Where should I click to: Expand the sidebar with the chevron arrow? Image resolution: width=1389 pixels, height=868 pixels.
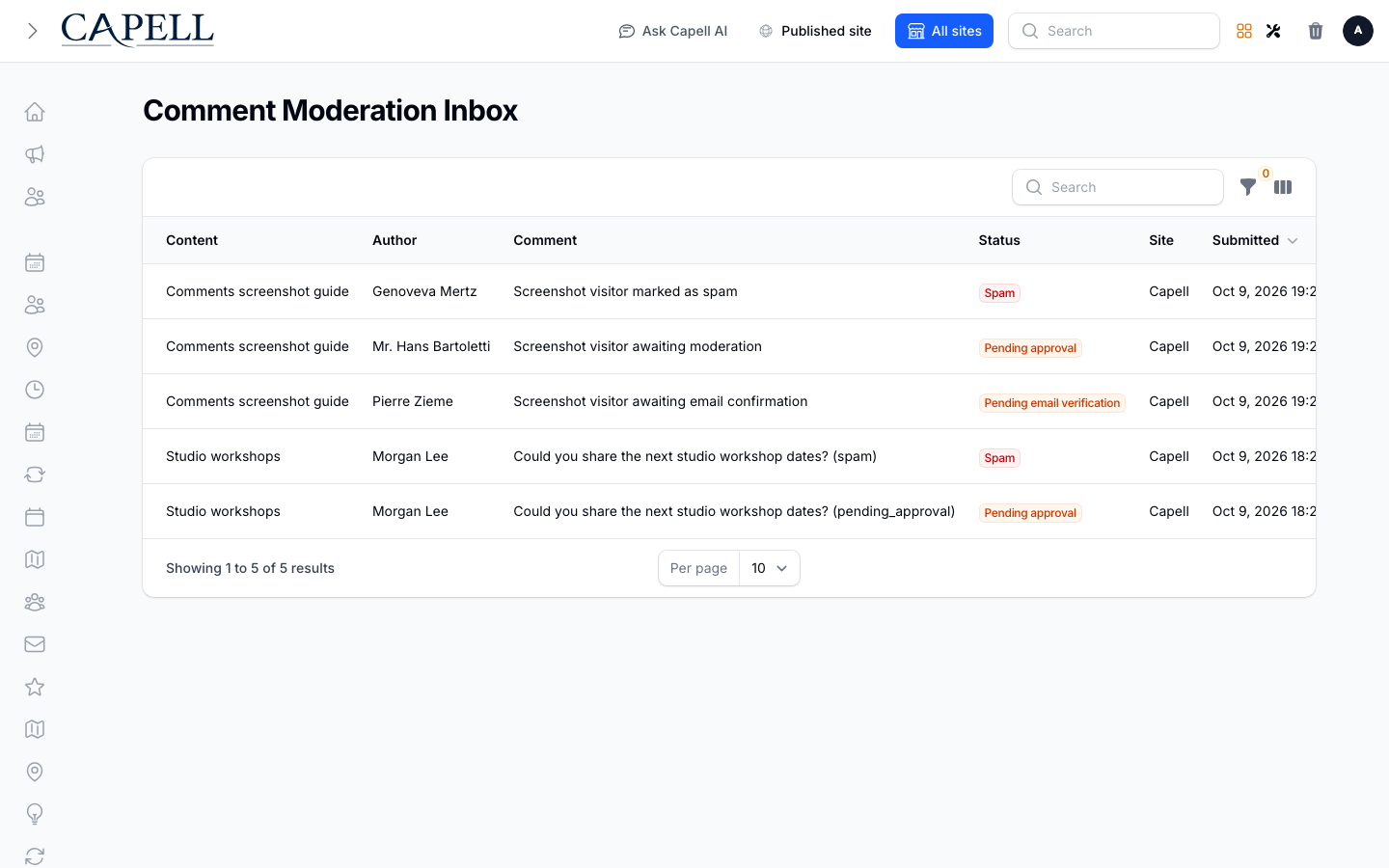(x=33, y=31)
